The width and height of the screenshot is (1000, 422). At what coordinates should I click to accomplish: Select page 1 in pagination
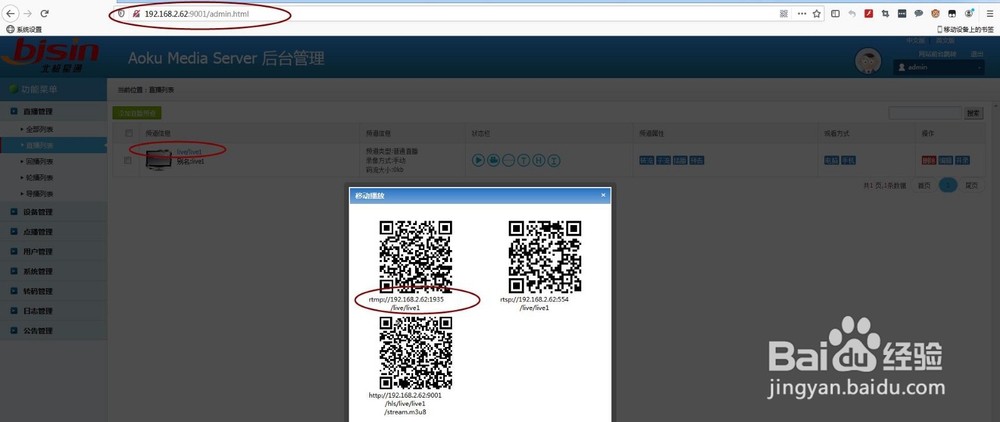pos(948,186)
